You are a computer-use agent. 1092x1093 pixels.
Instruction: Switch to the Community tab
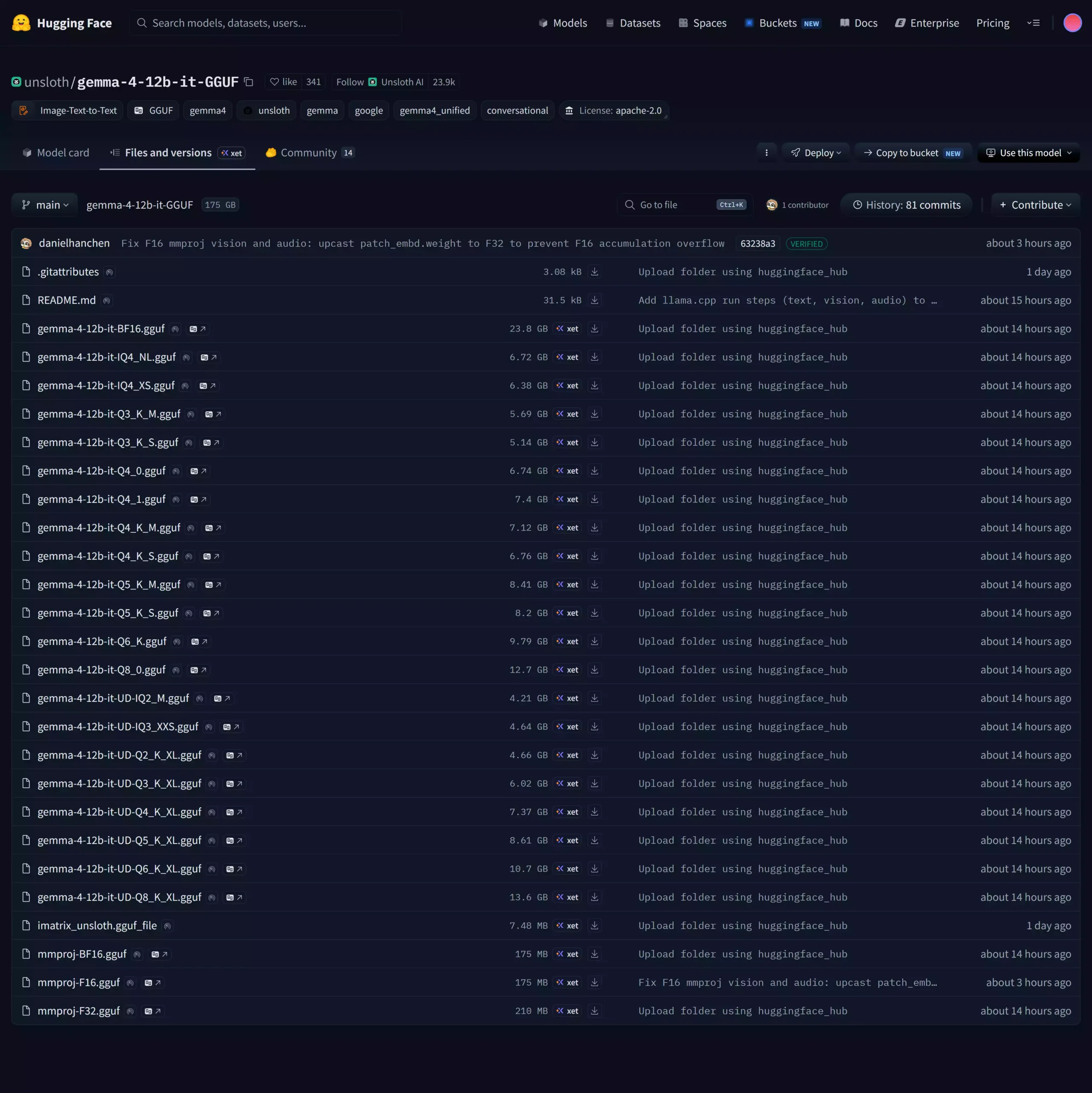[310, 153]
